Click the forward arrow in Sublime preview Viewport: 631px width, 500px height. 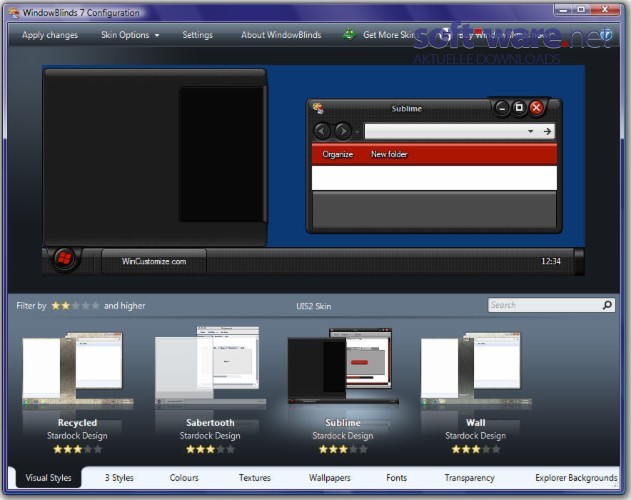(x=342, y=131)
